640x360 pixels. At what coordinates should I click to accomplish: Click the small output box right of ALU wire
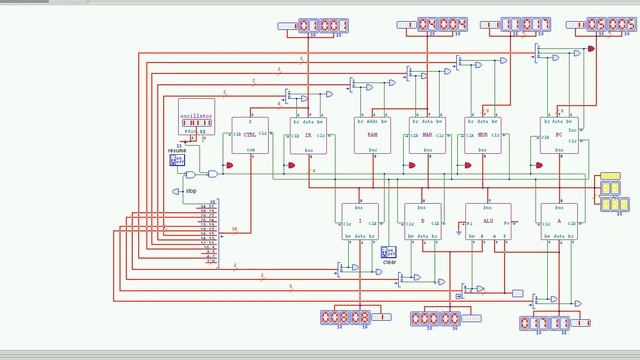pyautogui.click(x=518, y=293)
